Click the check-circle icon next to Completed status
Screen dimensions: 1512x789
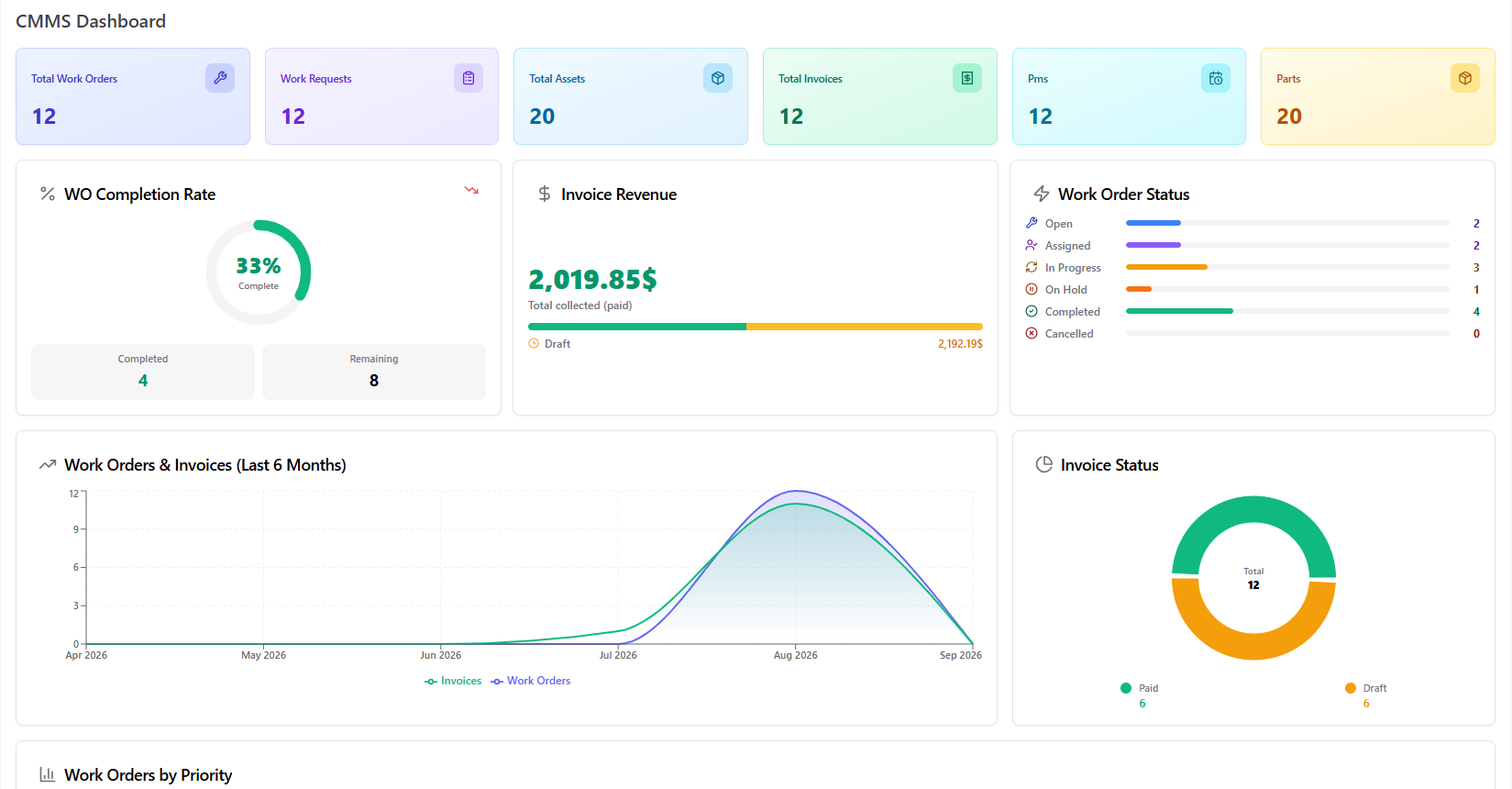pos(1032,311)
